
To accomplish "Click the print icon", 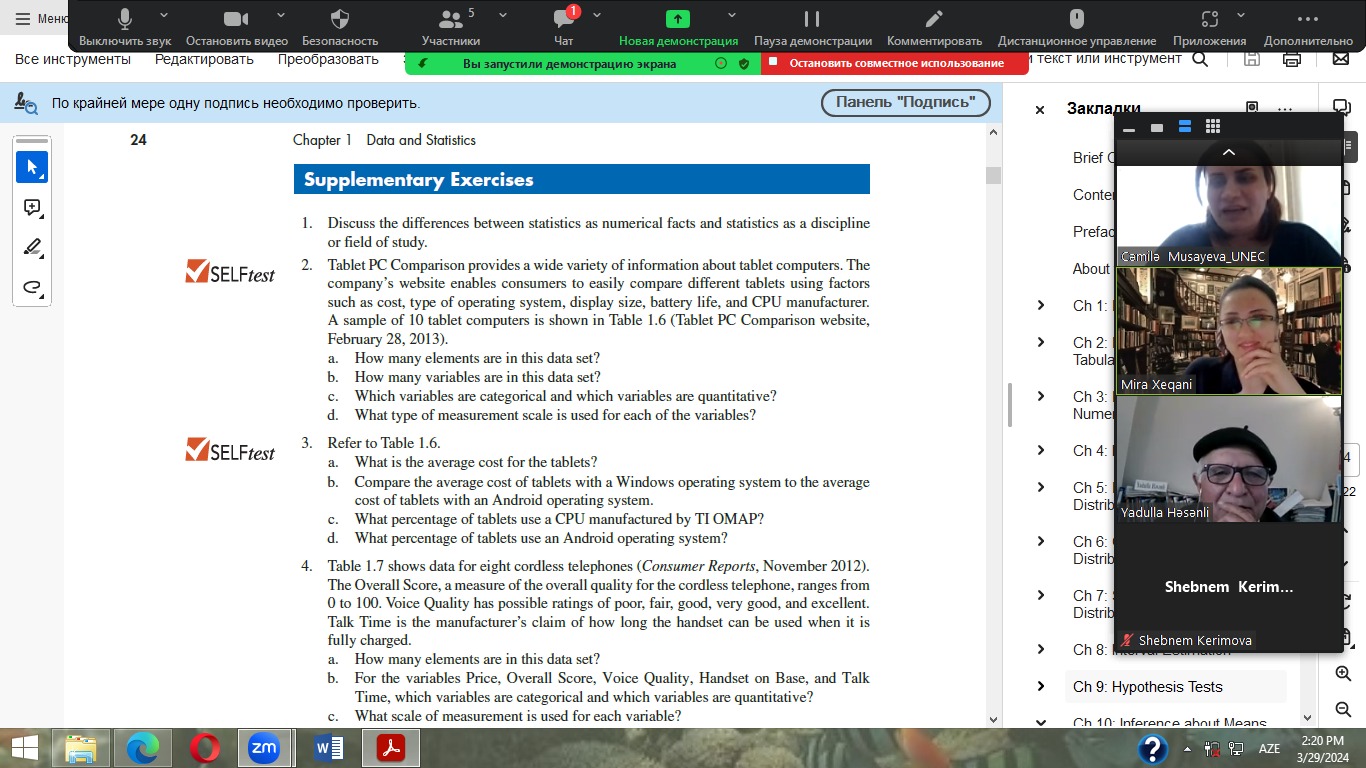I will click(1291, 59).
